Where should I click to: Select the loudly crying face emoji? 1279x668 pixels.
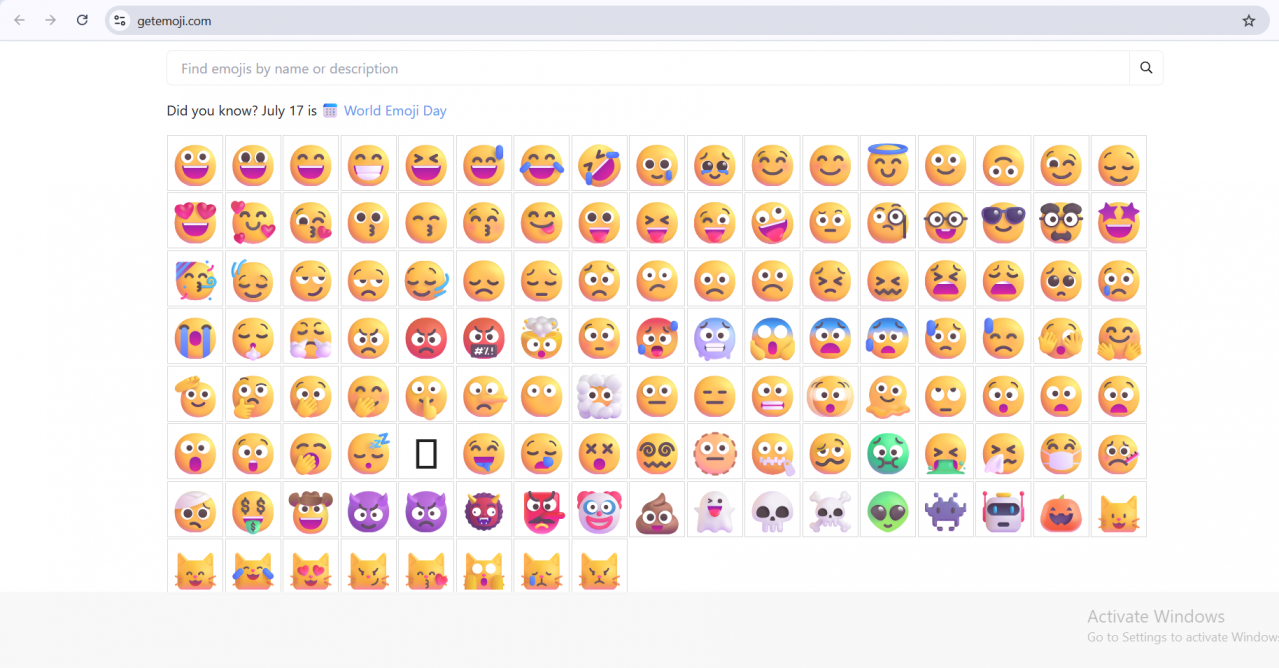(x=195, y=338)
